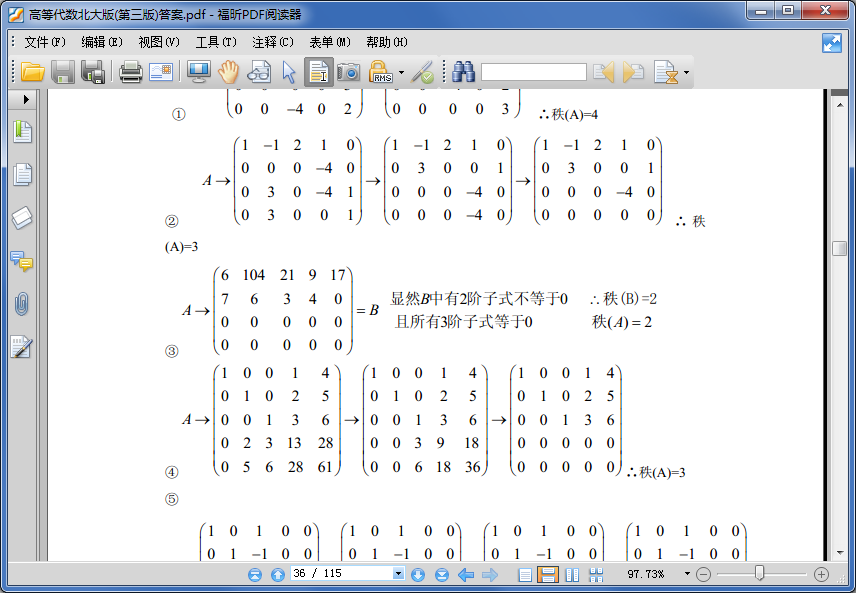Open the 注释 menu
The height and width of the screenshot is (593, 856).
(x=273, y=42)
